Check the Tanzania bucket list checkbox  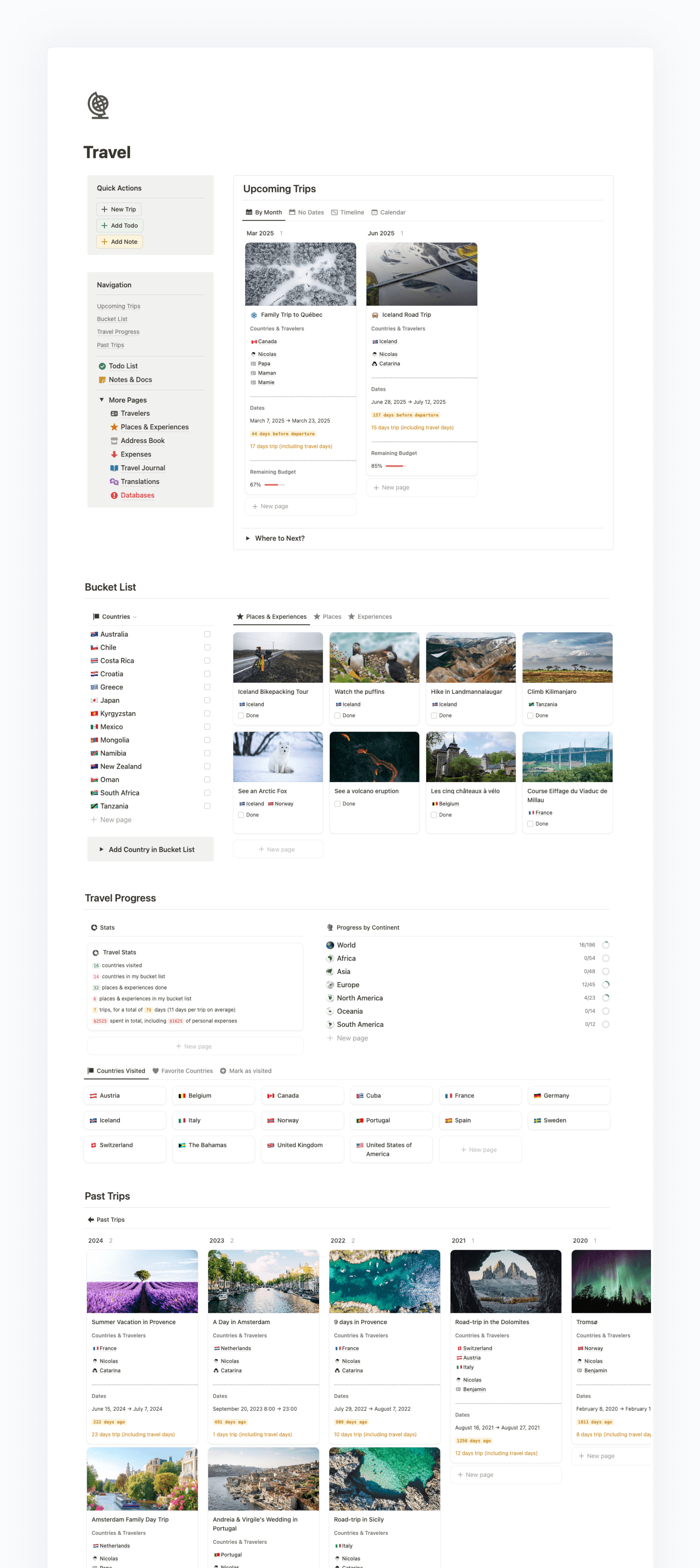click(207, 806)
